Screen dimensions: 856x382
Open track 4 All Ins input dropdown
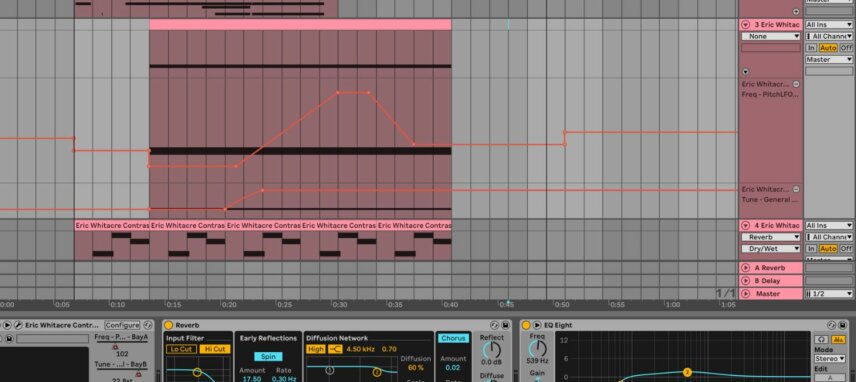click(x=829, y=225)
